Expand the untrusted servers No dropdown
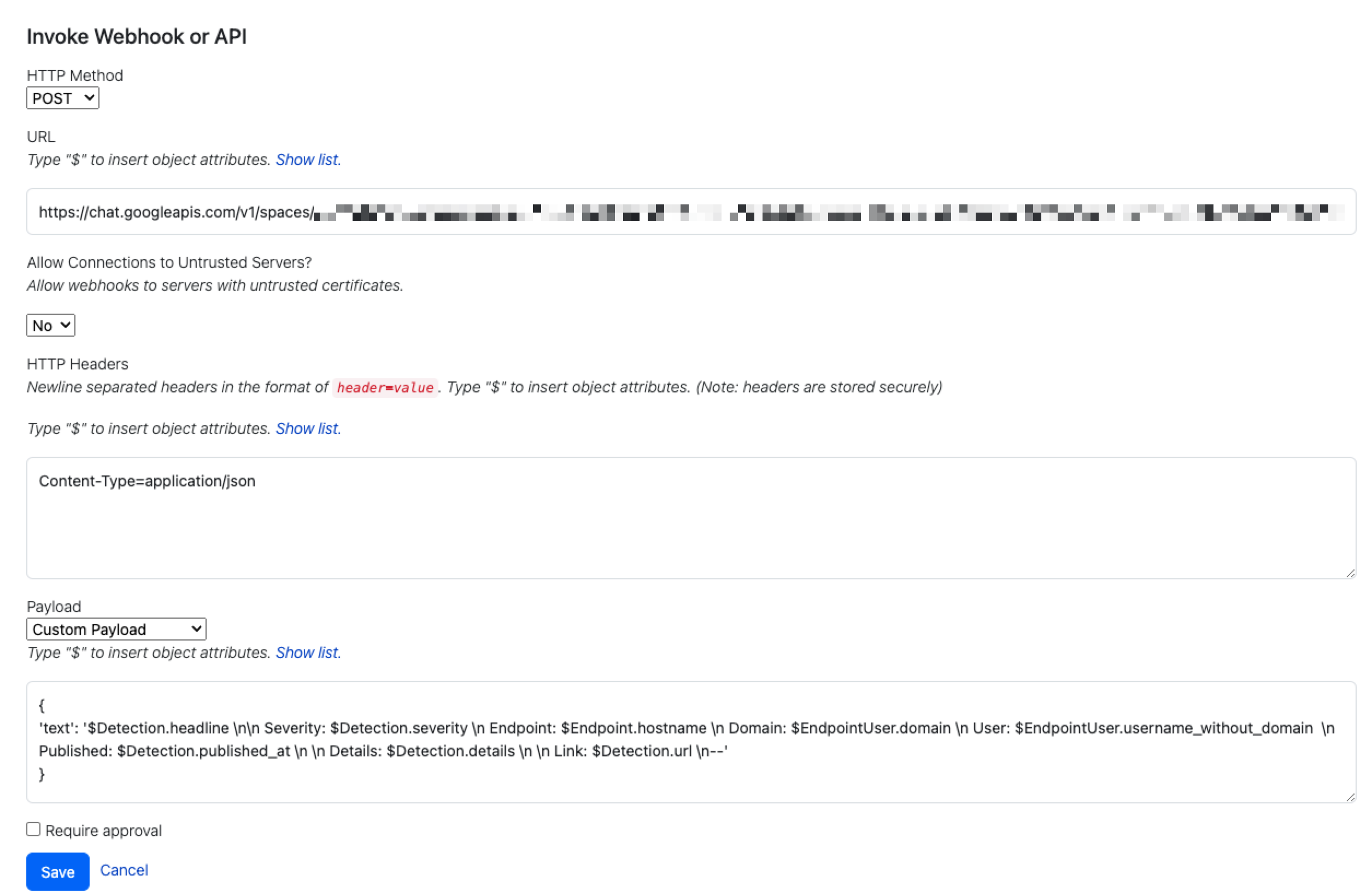 tap(51, 325)
